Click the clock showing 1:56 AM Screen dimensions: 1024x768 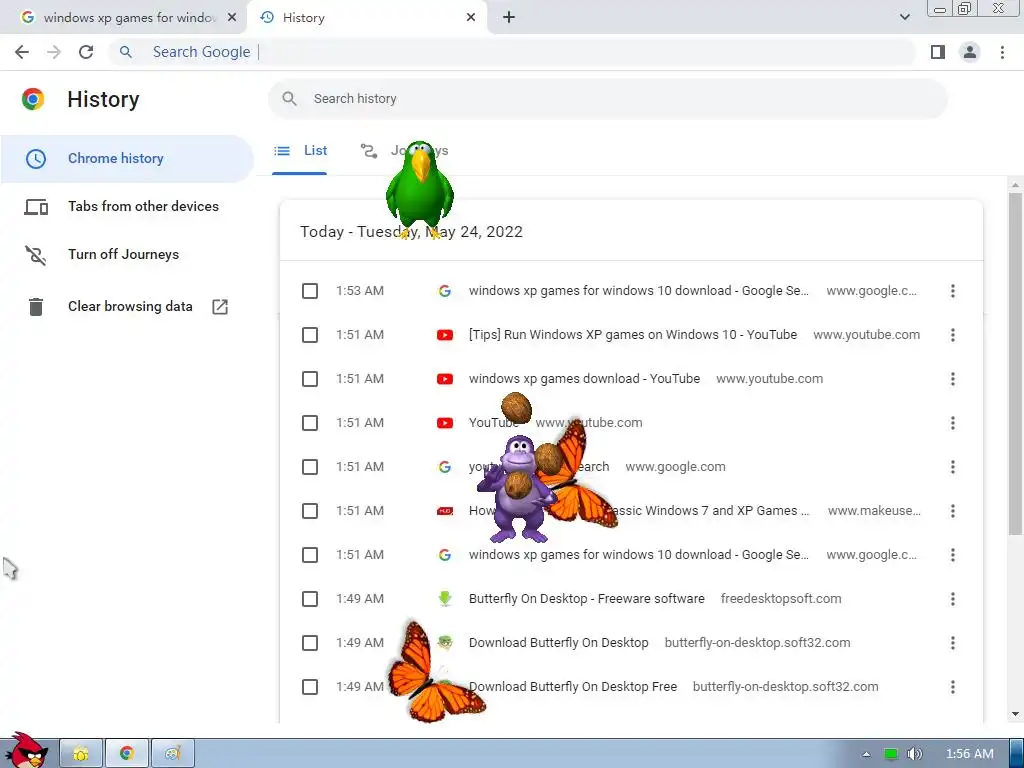click(x=970, y=754)
